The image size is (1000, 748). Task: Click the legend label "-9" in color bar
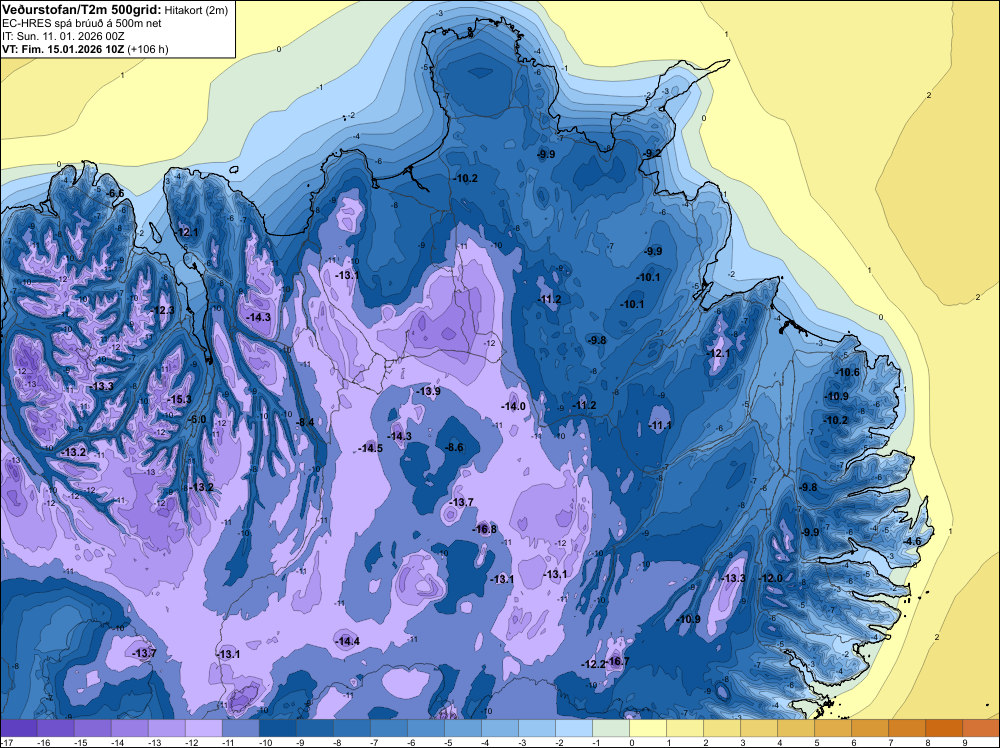click(x=300, y=742)
